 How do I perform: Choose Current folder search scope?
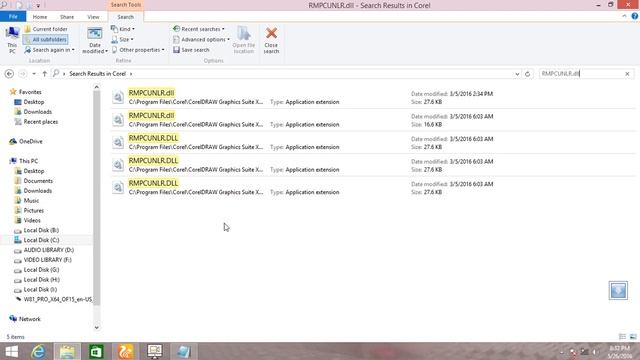pyautogui.click(x=46, y=29)
